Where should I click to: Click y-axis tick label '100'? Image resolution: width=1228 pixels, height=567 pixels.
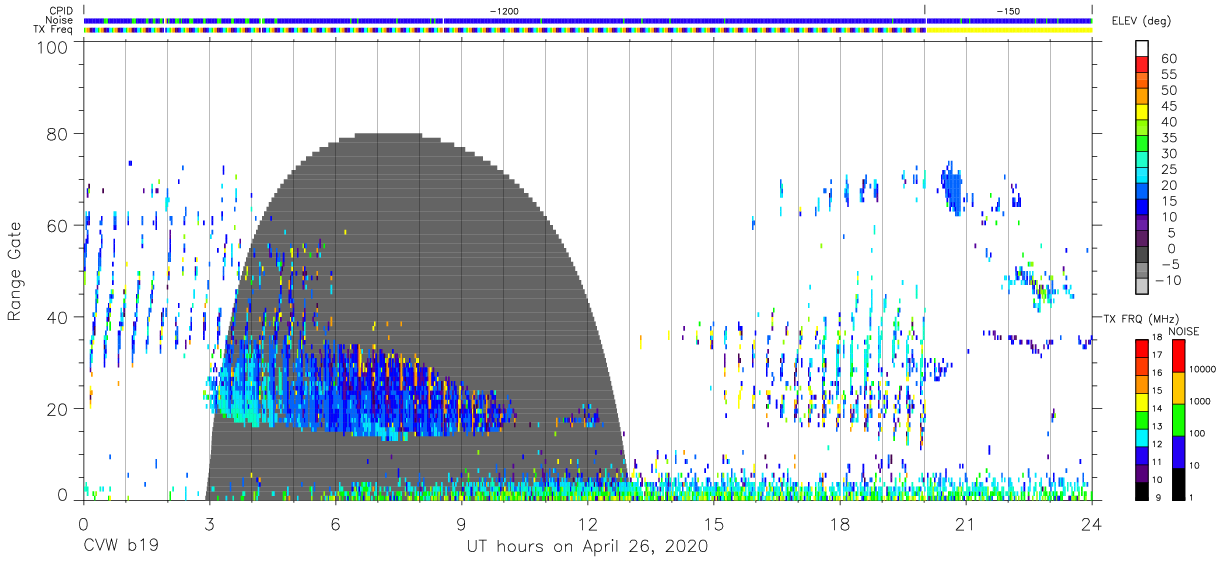tap(53, 46)
